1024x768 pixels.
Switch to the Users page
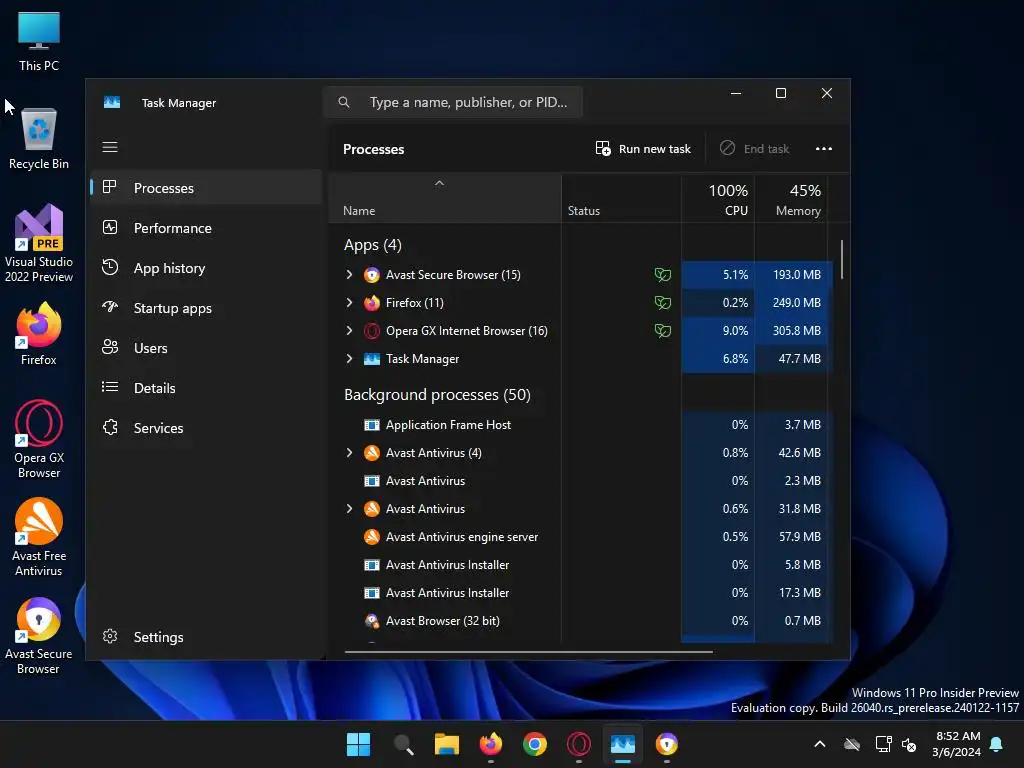(206, 348)
